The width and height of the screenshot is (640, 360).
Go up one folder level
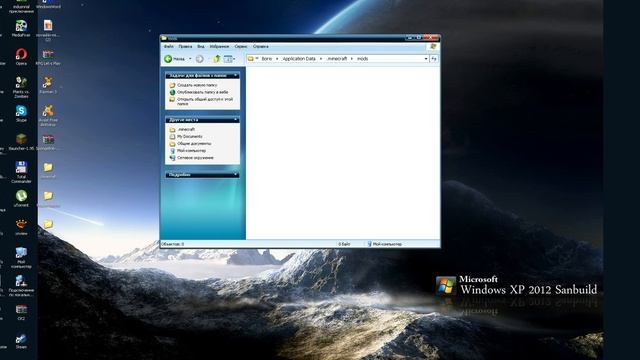[216, 59]
